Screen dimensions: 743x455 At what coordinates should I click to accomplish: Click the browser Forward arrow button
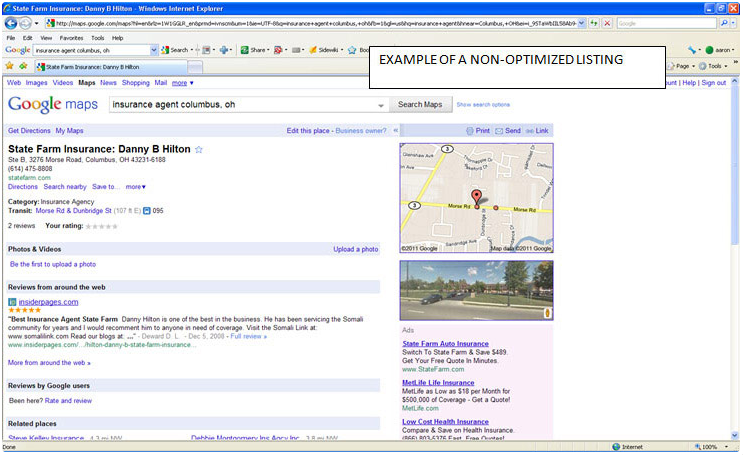25,23
